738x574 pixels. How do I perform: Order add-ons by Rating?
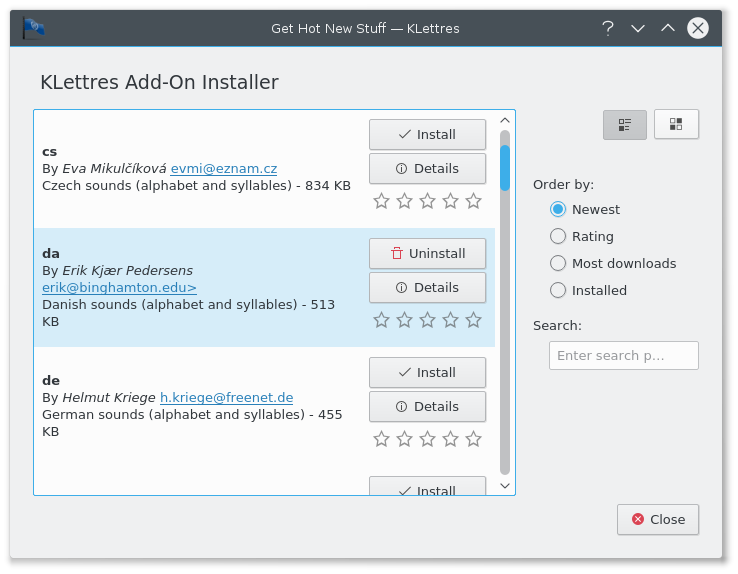[582, 236]
